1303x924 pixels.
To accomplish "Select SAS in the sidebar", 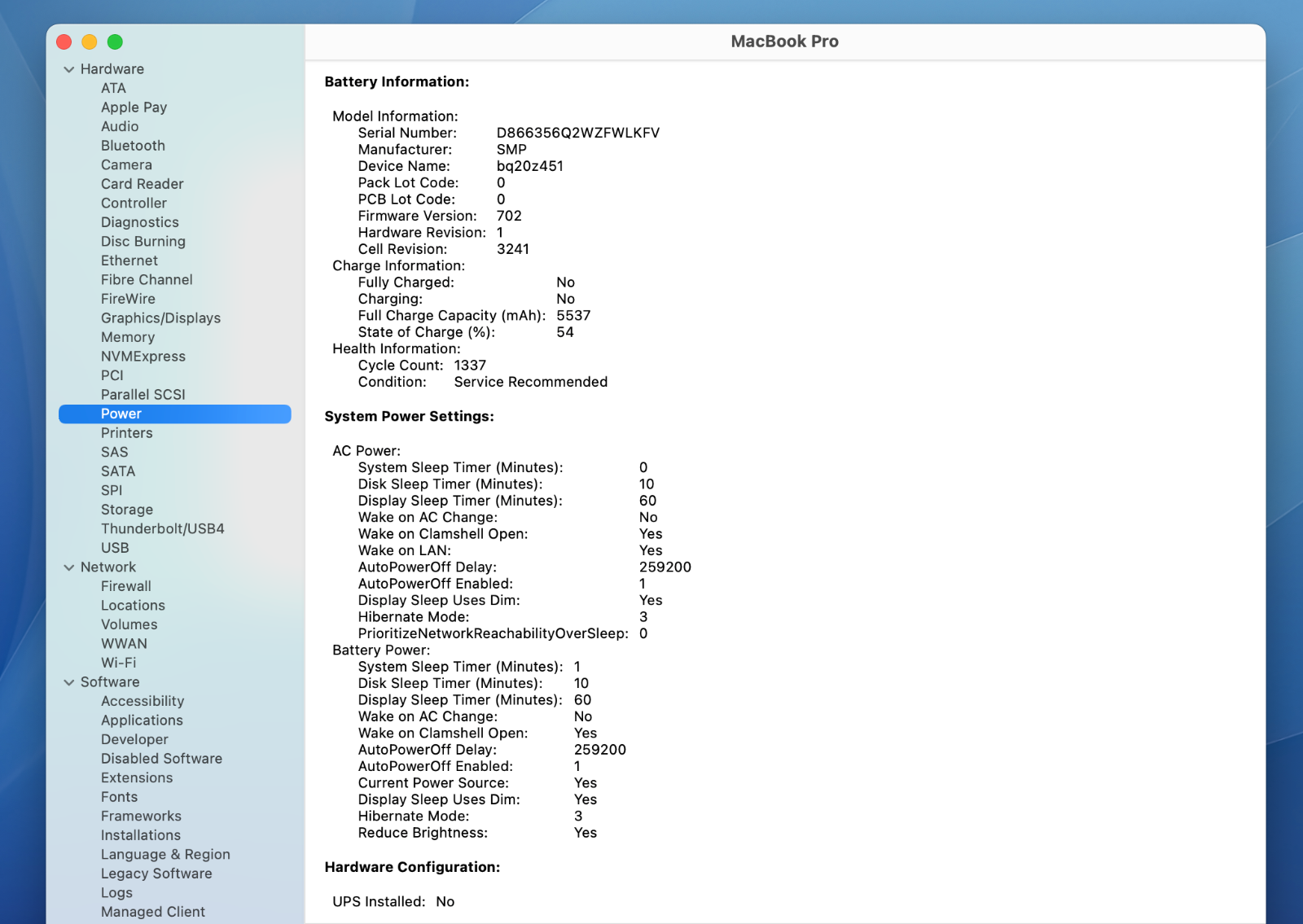I will click(x=114, y=452).
